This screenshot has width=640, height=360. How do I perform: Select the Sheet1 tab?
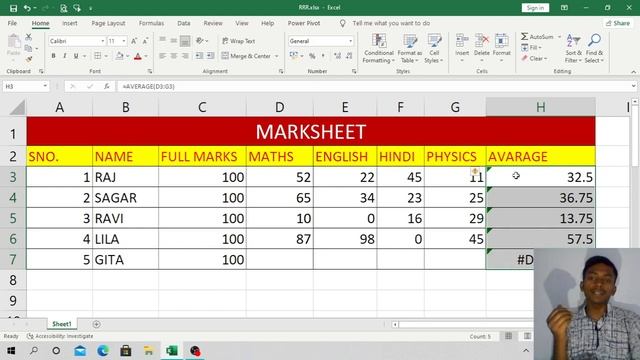(62, 324)
